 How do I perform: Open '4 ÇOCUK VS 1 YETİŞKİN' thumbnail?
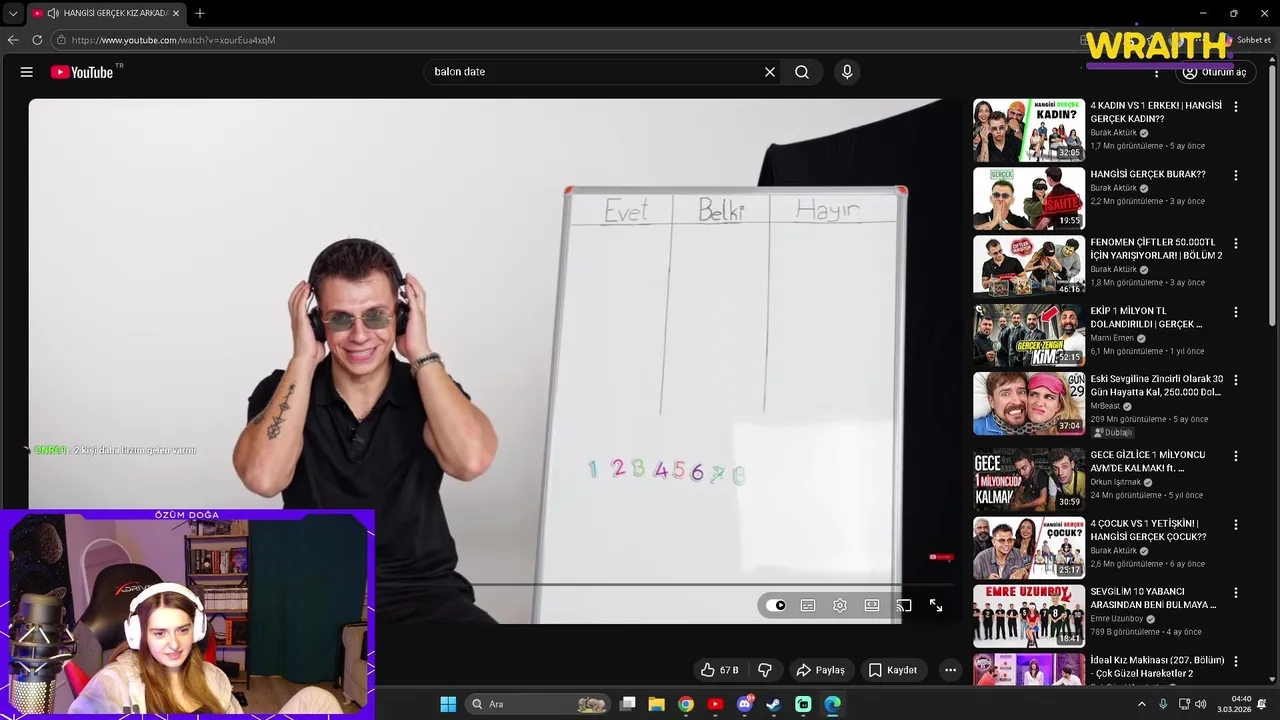pyautogui.click(x=1028, y=548)
